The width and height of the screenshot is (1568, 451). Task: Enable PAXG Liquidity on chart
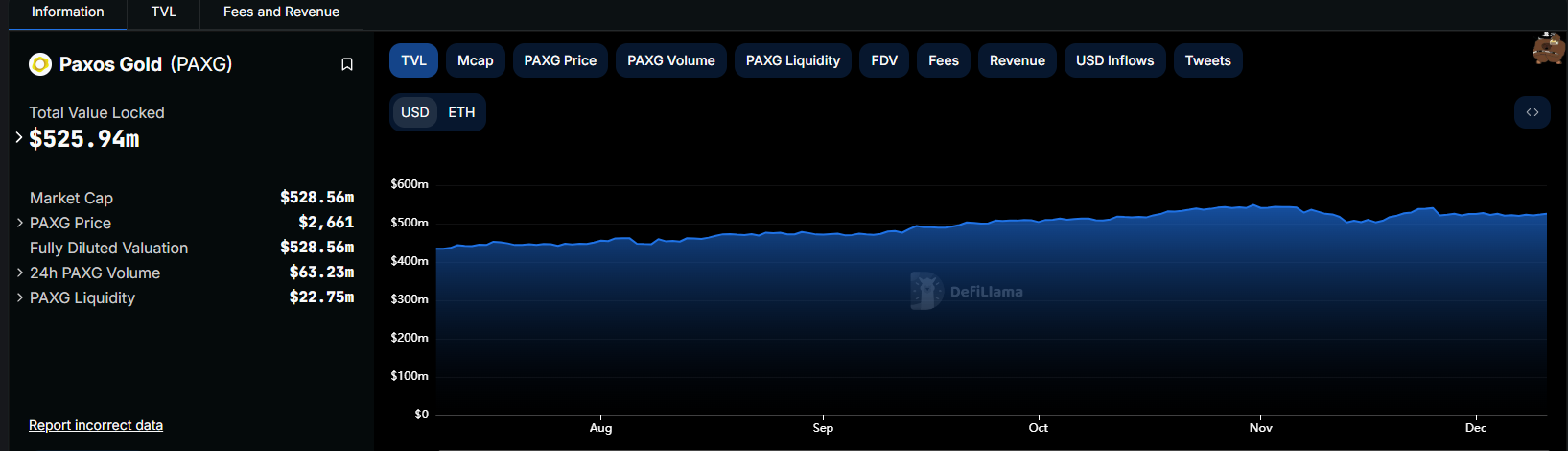793,60
